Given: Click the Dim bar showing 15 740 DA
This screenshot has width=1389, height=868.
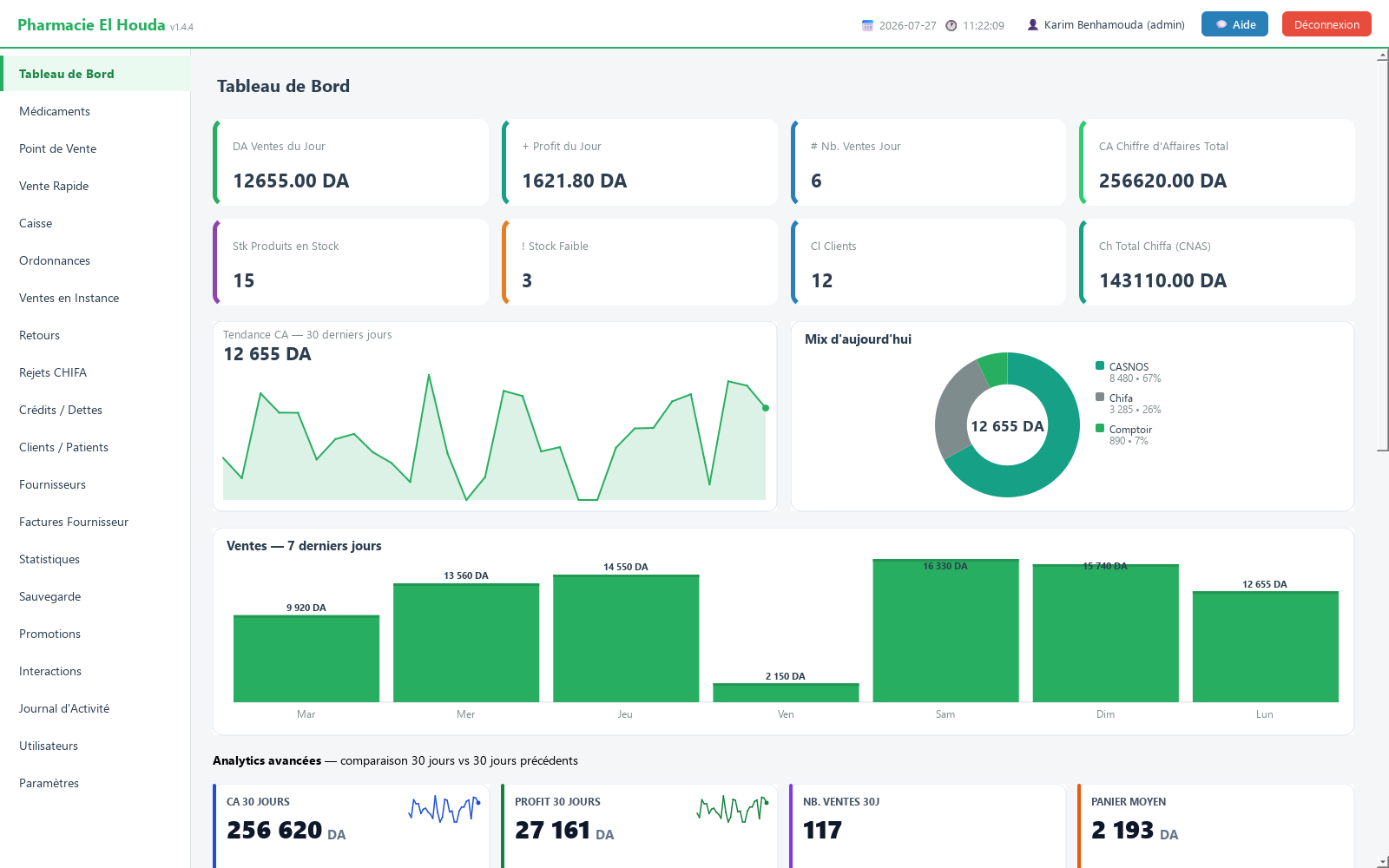Looking at the screenshot, I should tap(1105, 634).
